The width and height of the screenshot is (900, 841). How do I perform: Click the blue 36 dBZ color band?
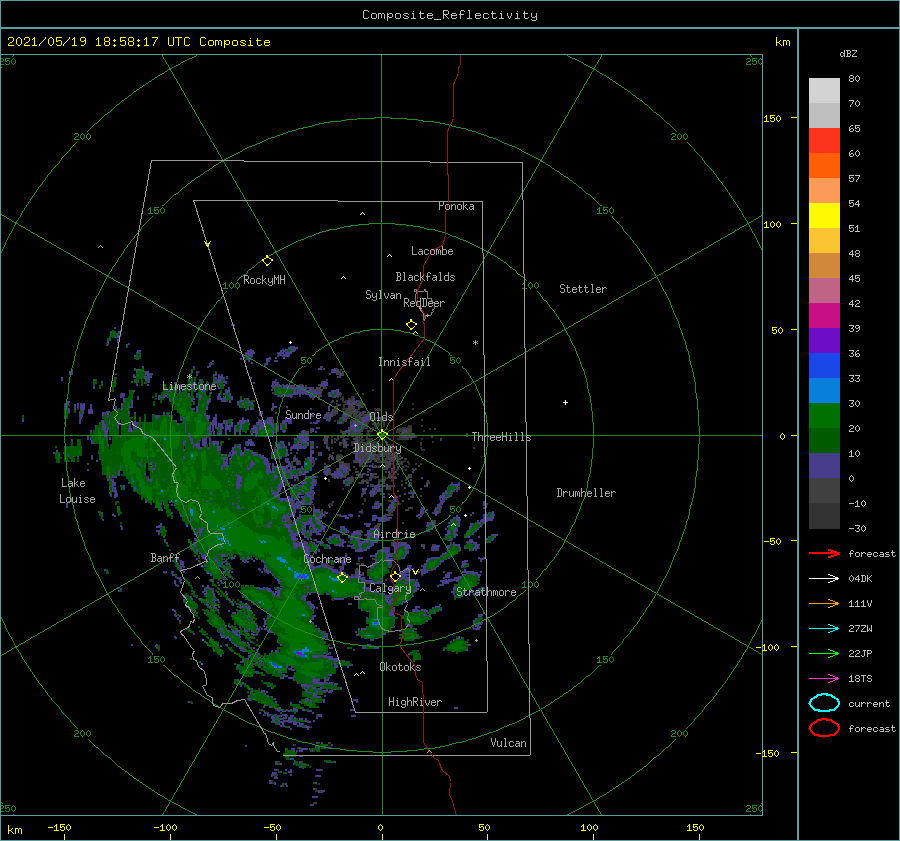click(824, 366)
